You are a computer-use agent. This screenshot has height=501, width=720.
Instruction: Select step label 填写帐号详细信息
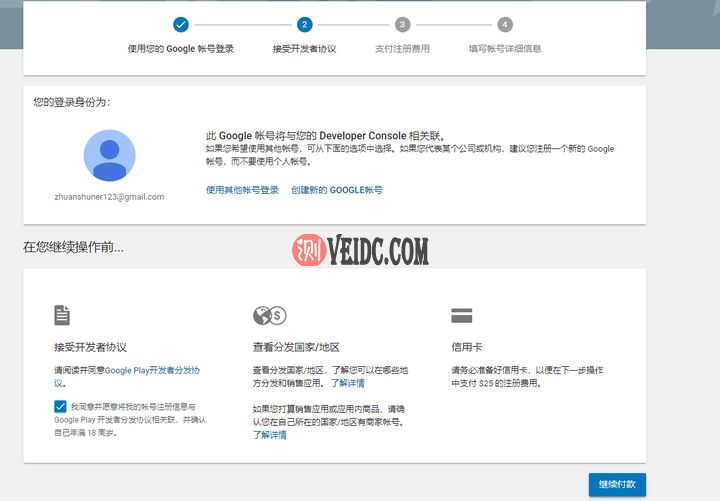pyautogui.click(x=505, y=49)
